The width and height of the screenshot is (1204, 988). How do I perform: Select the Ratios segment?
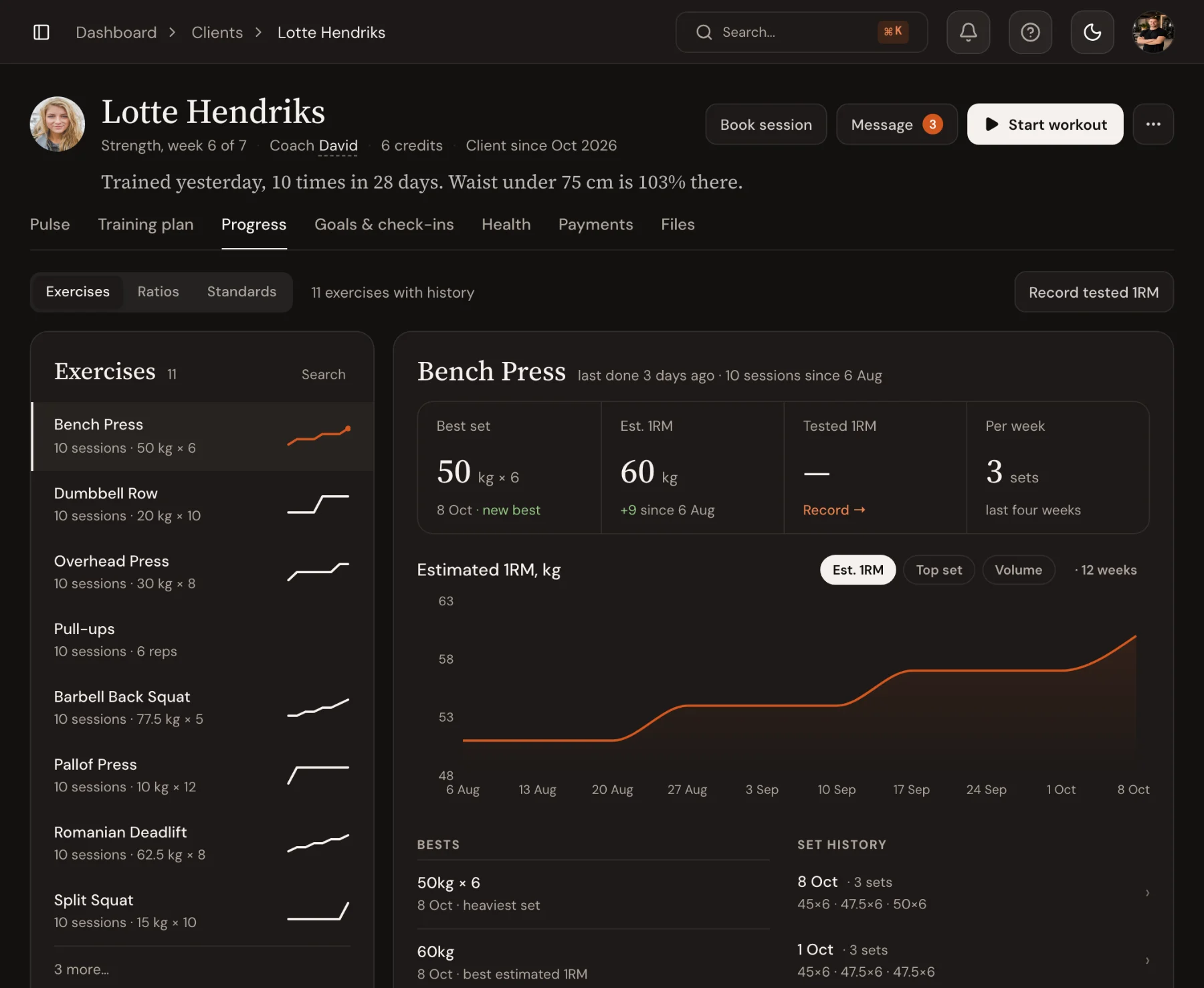tap(159, 292)
